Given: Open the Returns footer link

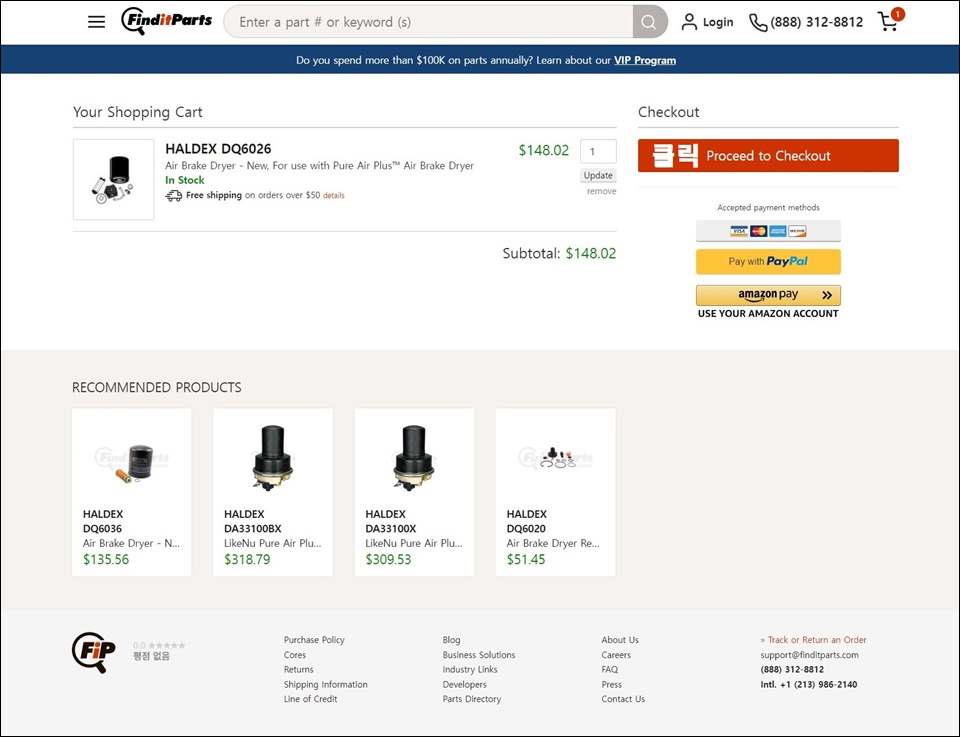Looking at the screenshot, I should (x=298, y=670).
